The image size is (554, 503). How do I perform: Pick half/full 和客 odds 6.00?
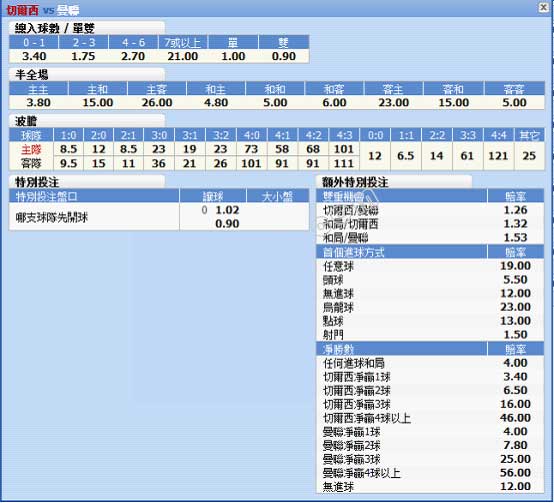pyautogui.click(x=334, y=103)
